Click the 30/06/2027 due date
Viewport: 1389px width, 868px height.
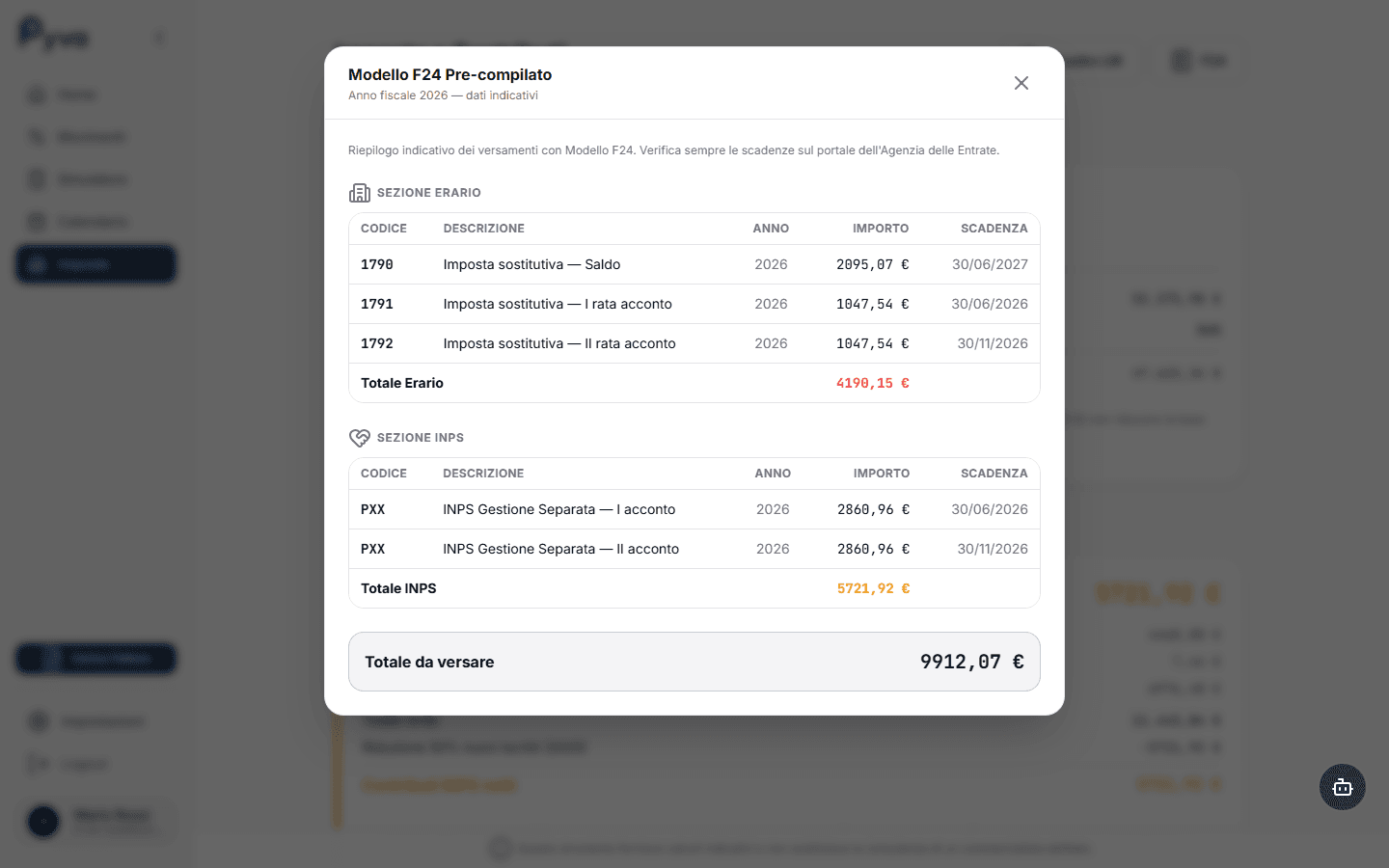click(x=990, y=264)
